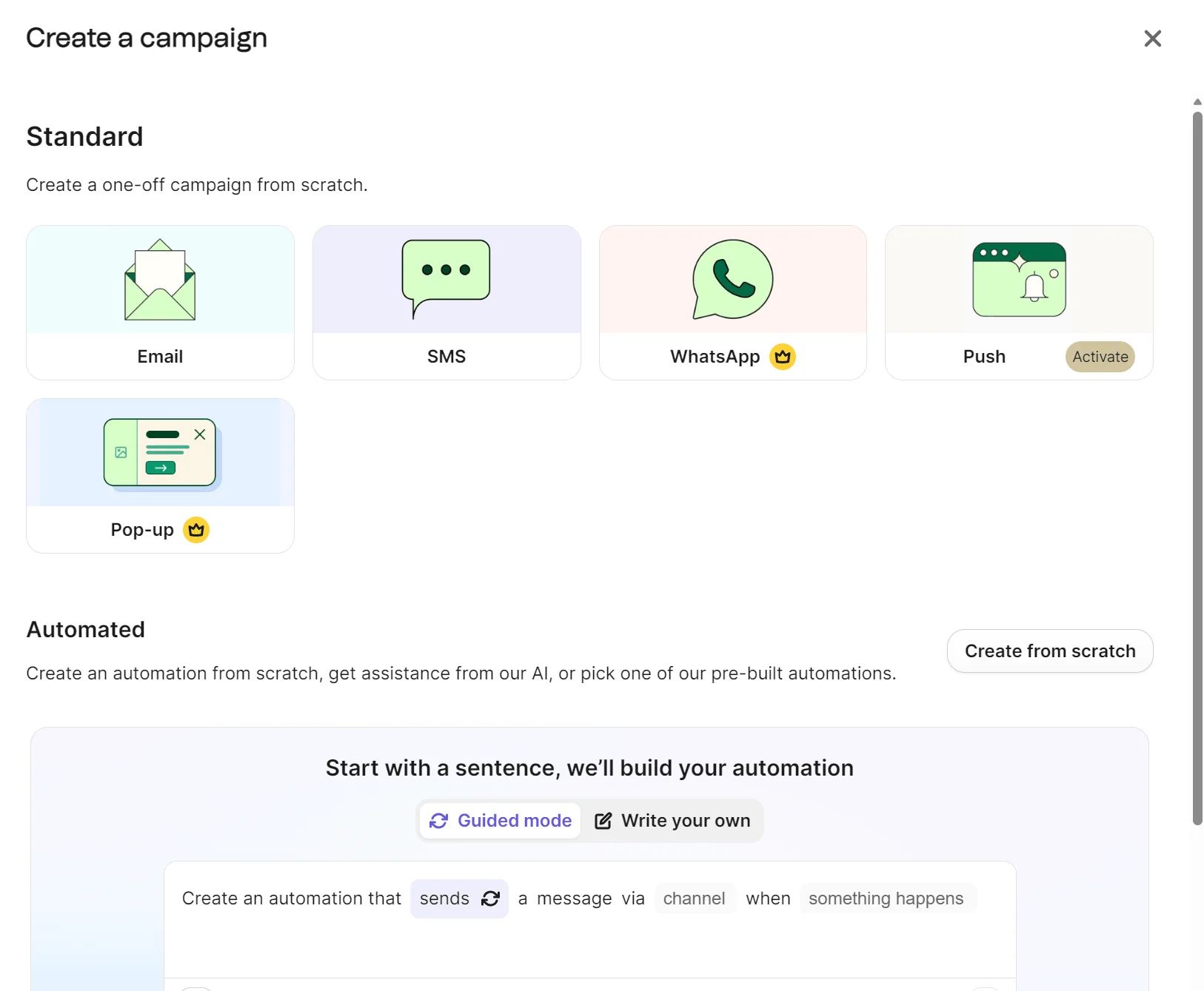Screen dimensions: 1204x991
Task: Switch to Guided mode tab
Action: click(500, 821)
